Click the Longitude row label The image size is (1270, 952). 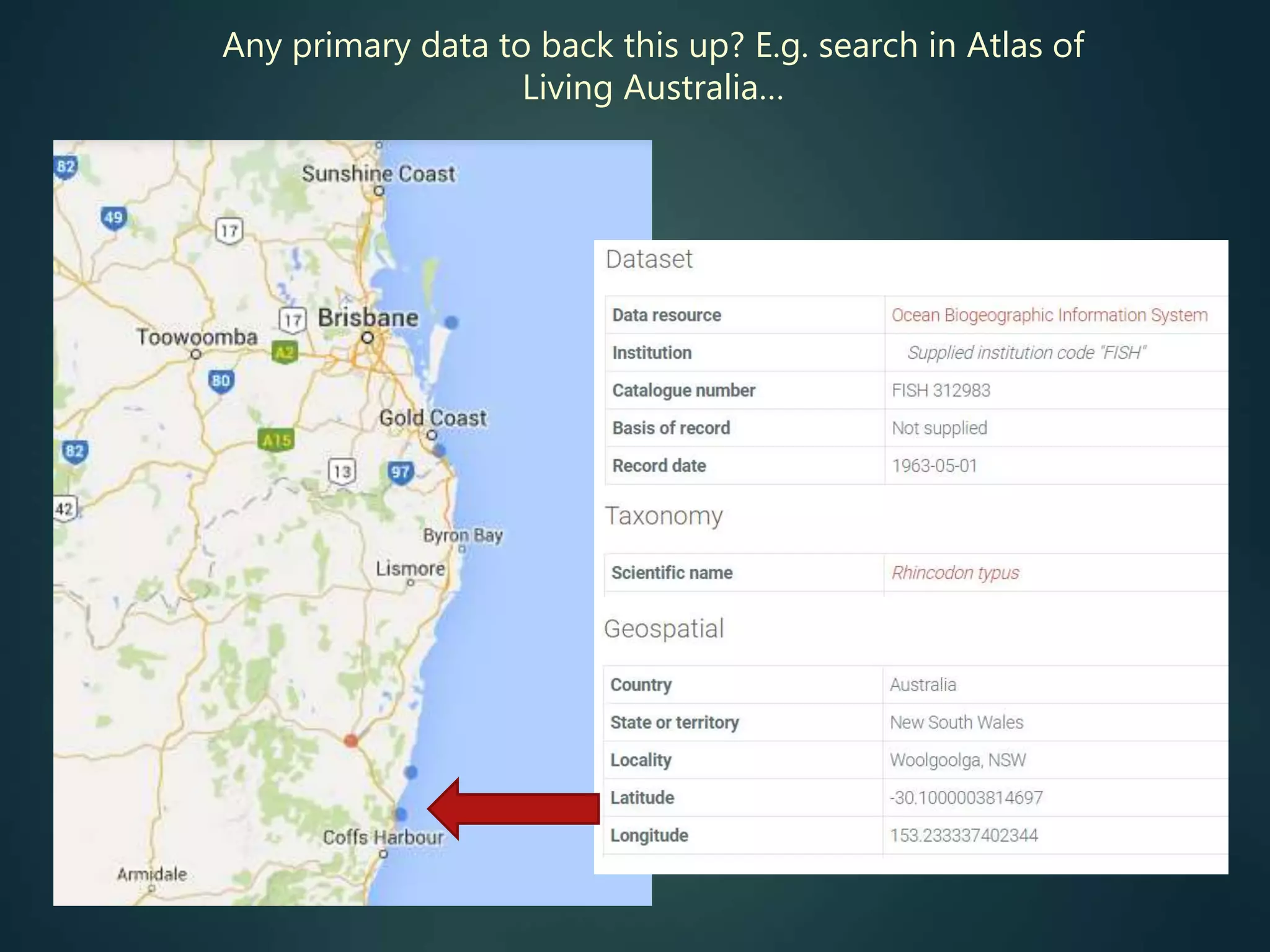pos(649,835)
